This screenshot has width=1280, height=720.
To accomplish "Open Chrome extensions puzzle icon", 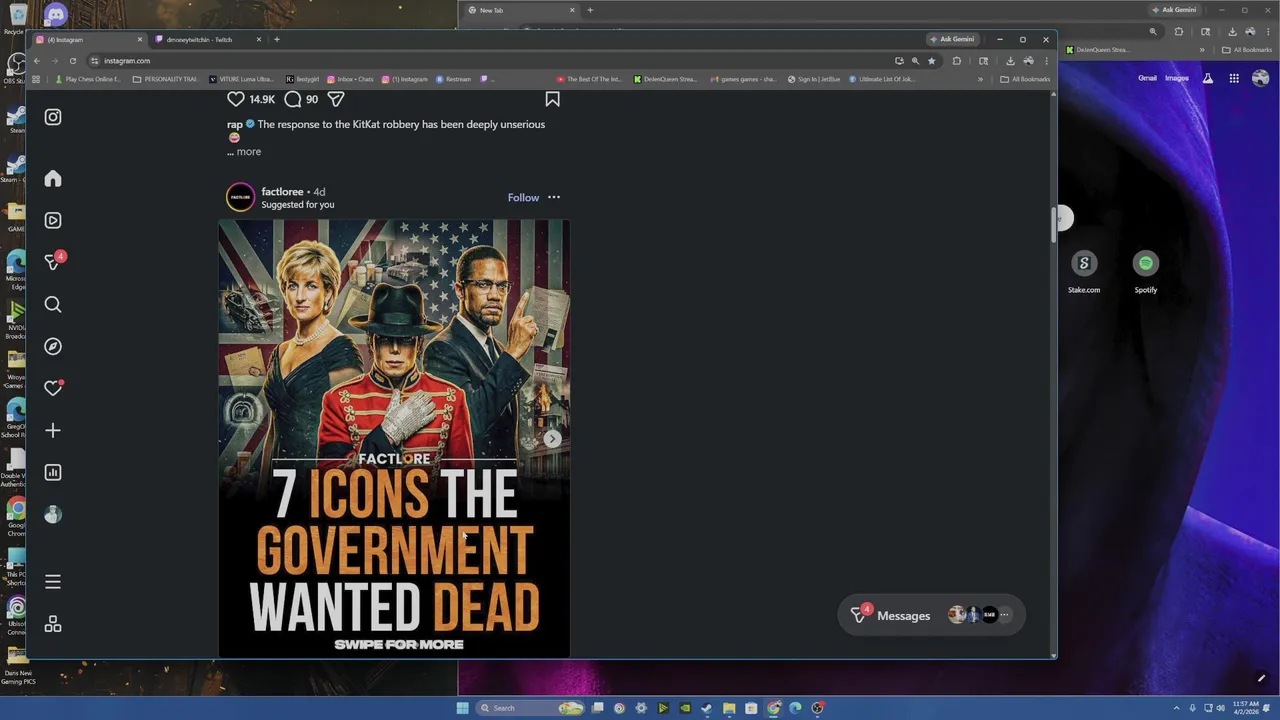I will 957,60.
